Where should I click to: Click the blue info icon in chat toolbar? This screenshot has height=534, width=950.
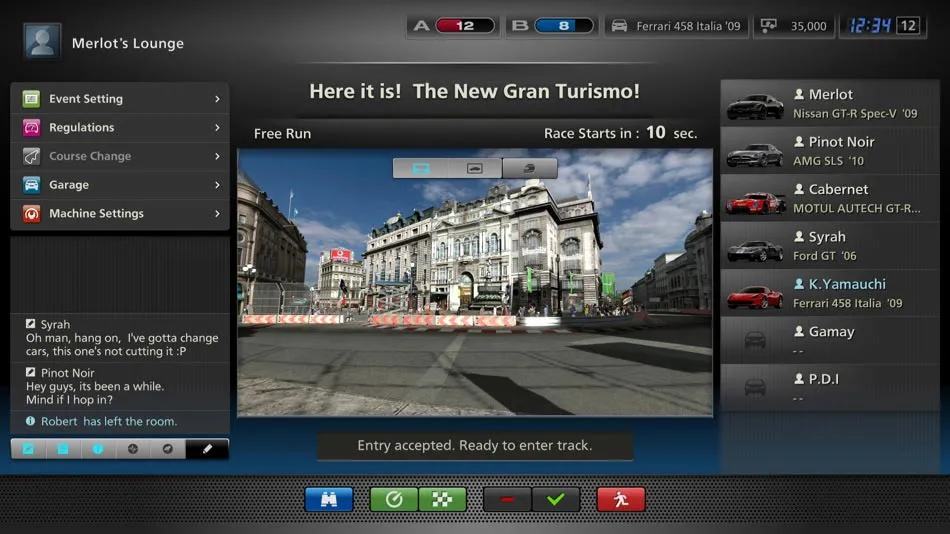(x=98, y=449)
